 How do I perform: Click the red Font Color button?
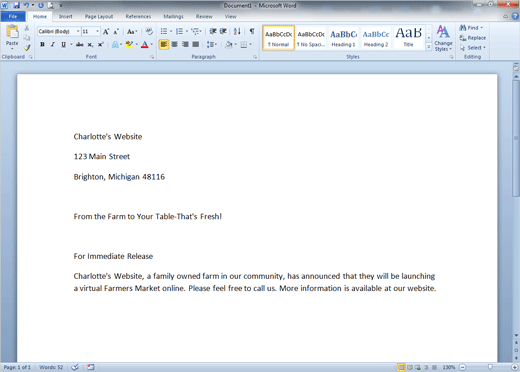(x=145, y=44)
